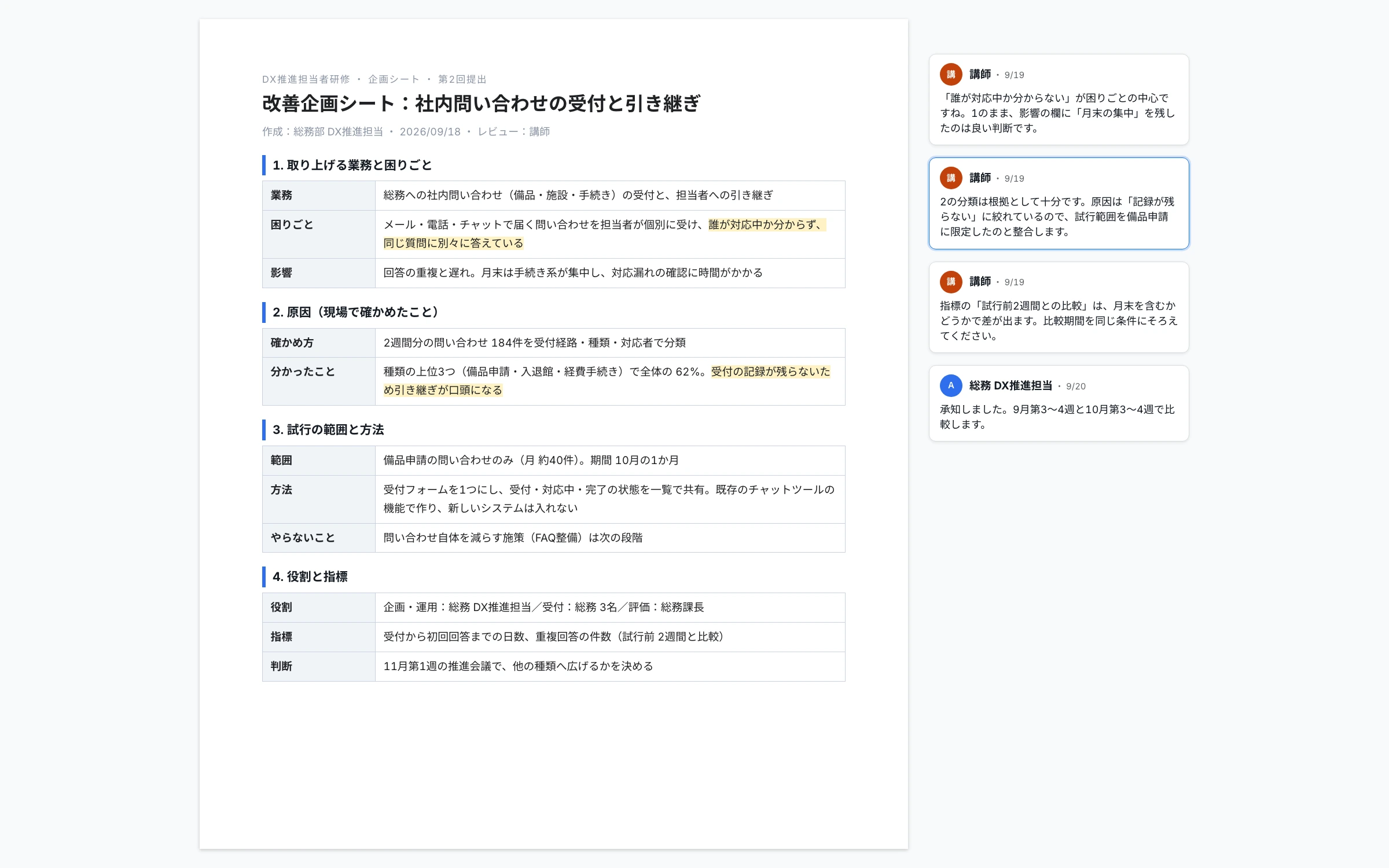Select the comment card about 月末の集中
This screenshot has width=1389, height=868.
pyautogui.click(x=1059, y=100)
